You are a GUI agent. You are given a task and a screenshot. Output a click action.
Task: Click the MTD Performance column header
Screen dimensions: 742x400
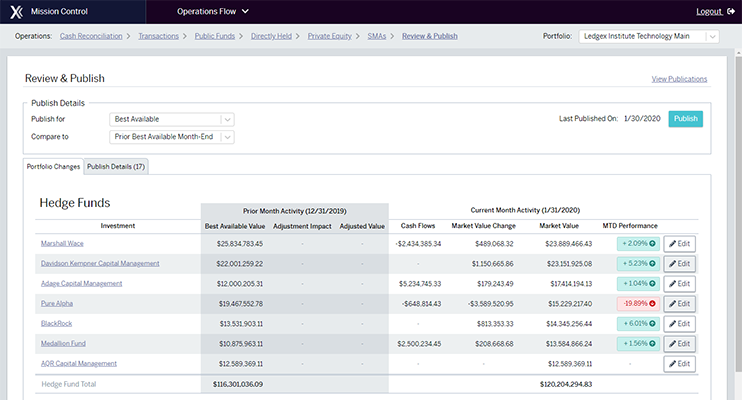630,226
